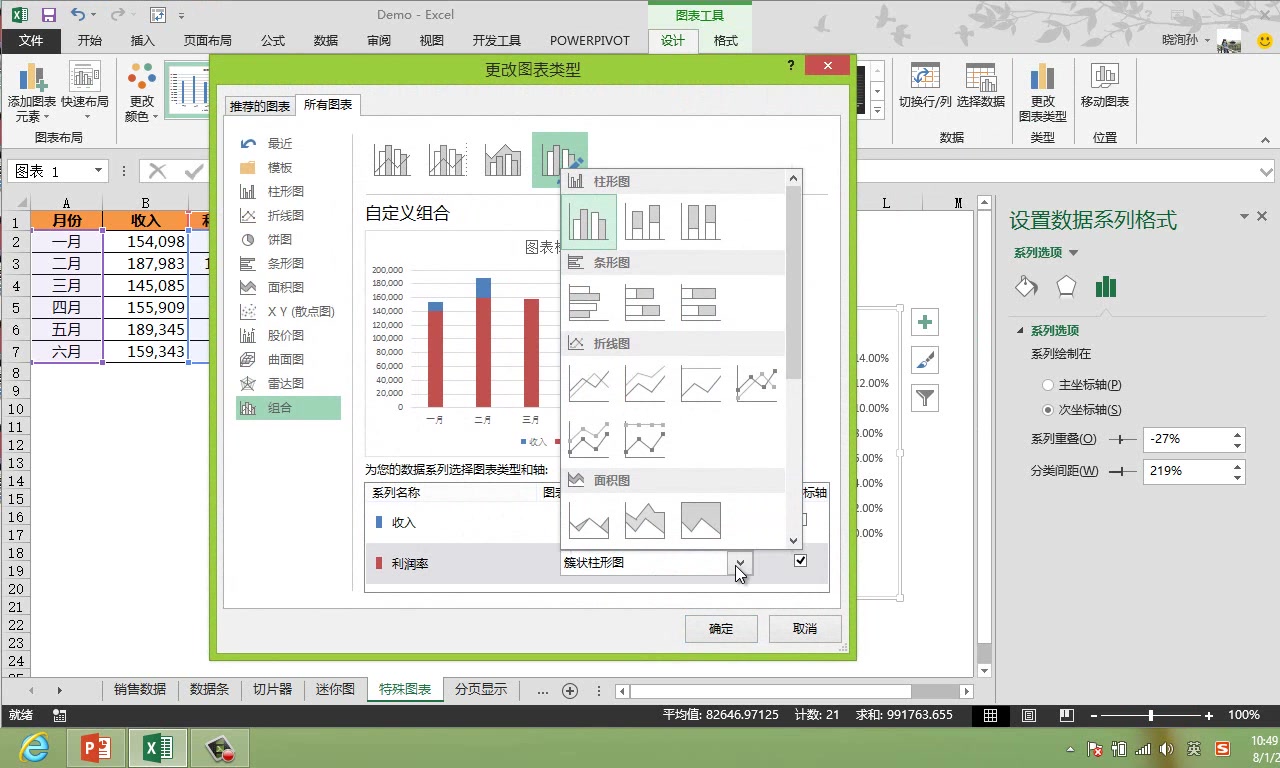
Task: Select clustered column chart in dropdown gallery
Action: (589, 222)
